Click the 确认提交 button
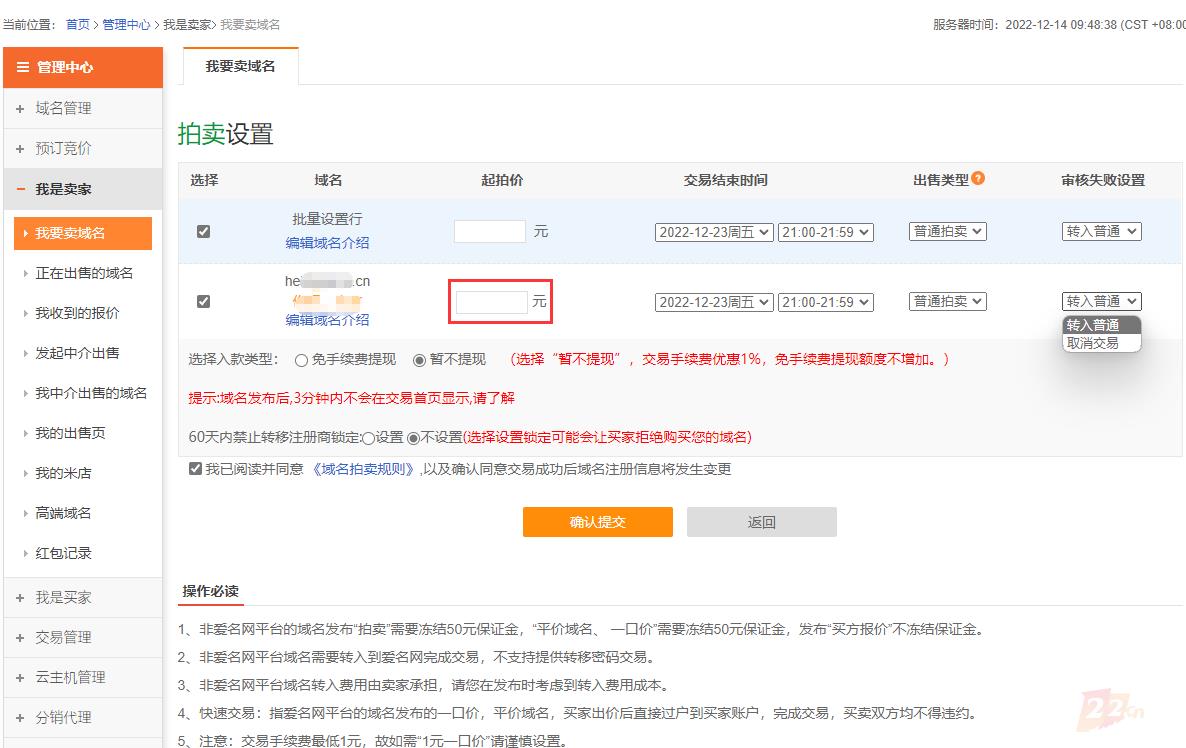Image resolution: width=1186 pixels, height=748 pixels. 597,522
